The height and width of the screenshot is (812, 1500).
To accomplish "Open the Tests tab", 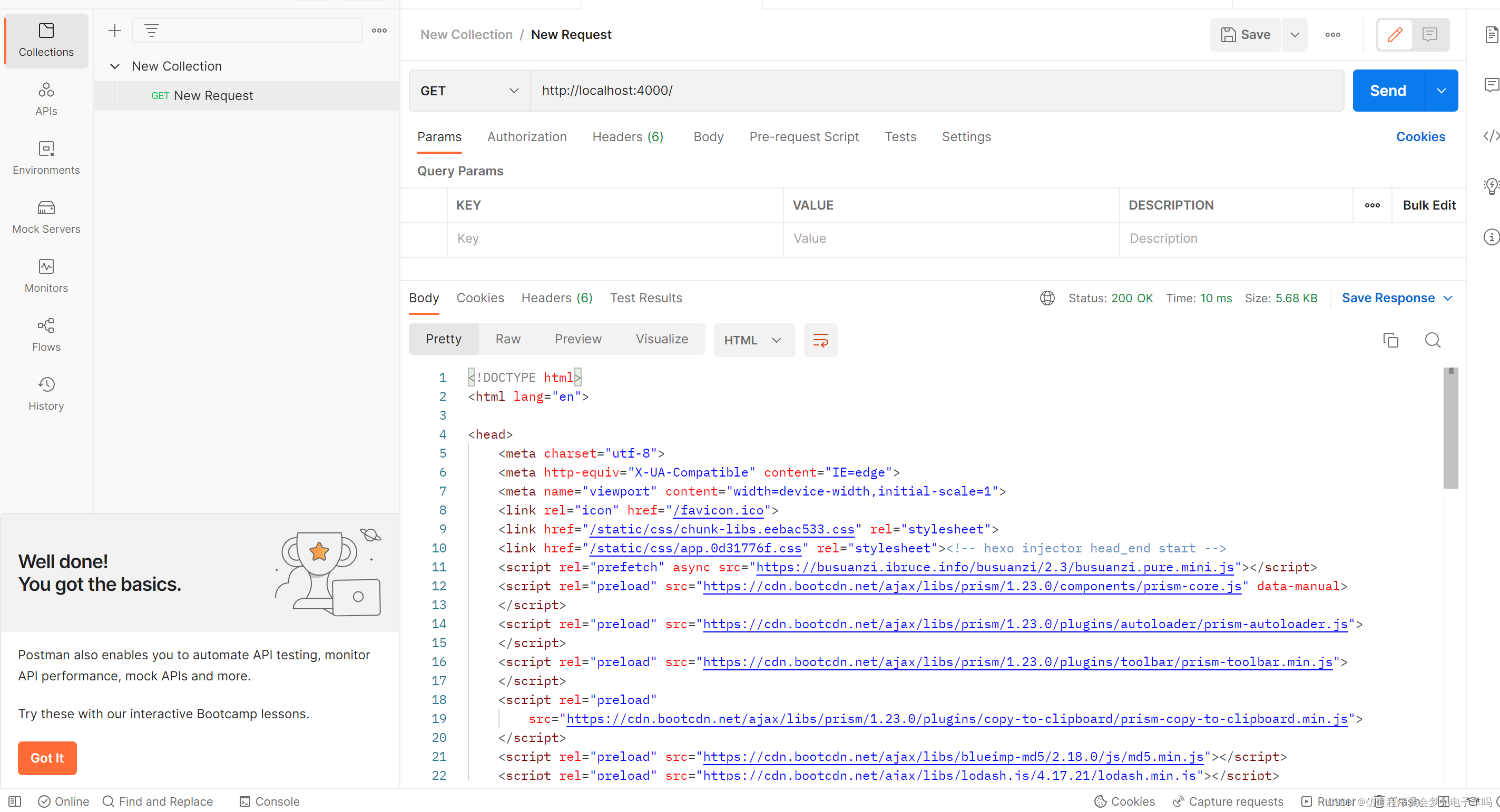I will point(900,137).
